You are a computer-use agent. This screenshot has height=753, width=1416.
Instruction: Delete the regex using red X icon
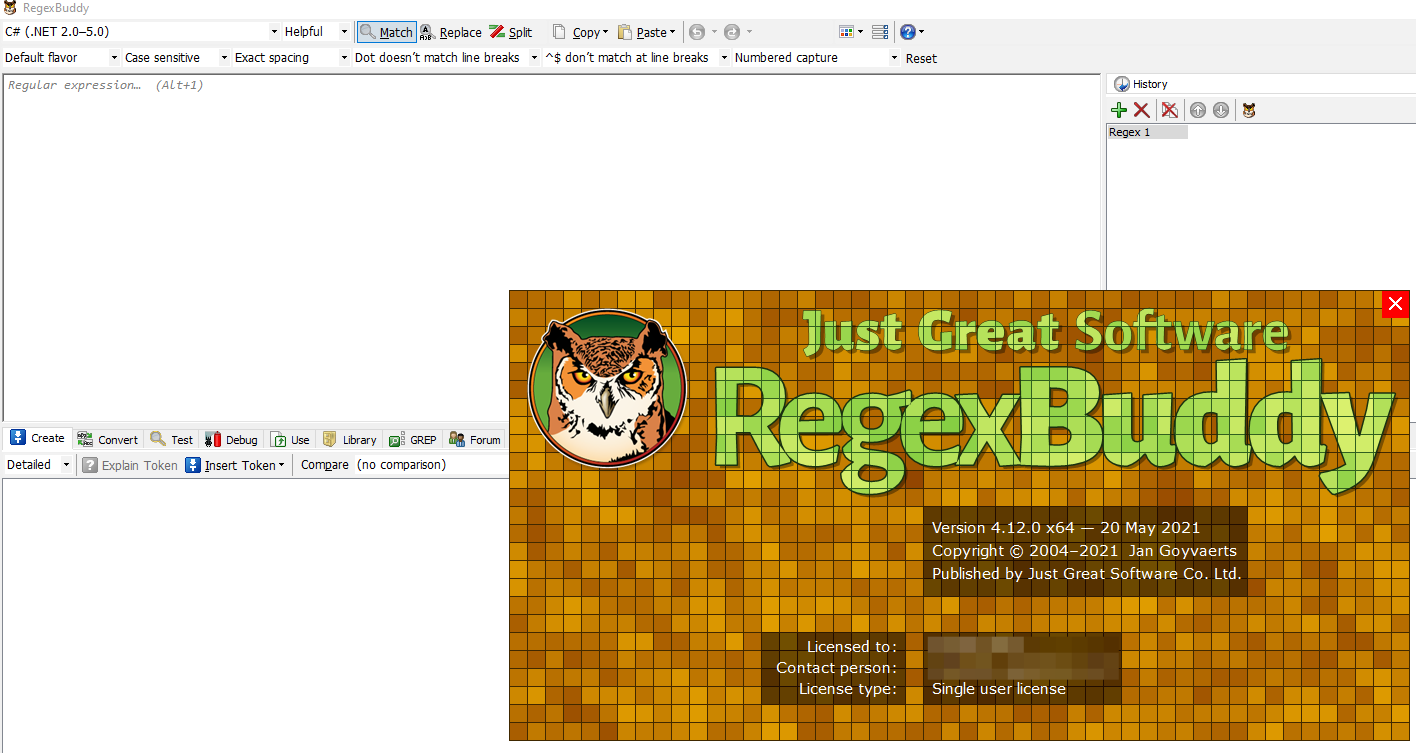click(x=1141, y=110)
